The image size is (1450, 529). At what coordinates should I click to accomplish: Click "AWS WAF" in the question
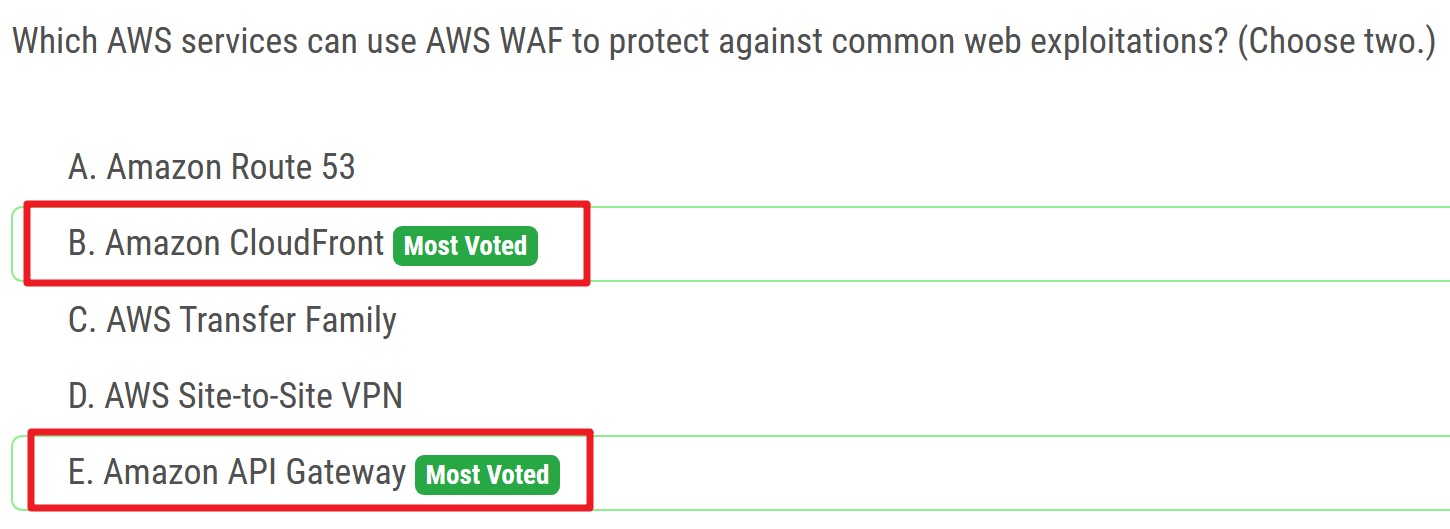coord(495,41)
